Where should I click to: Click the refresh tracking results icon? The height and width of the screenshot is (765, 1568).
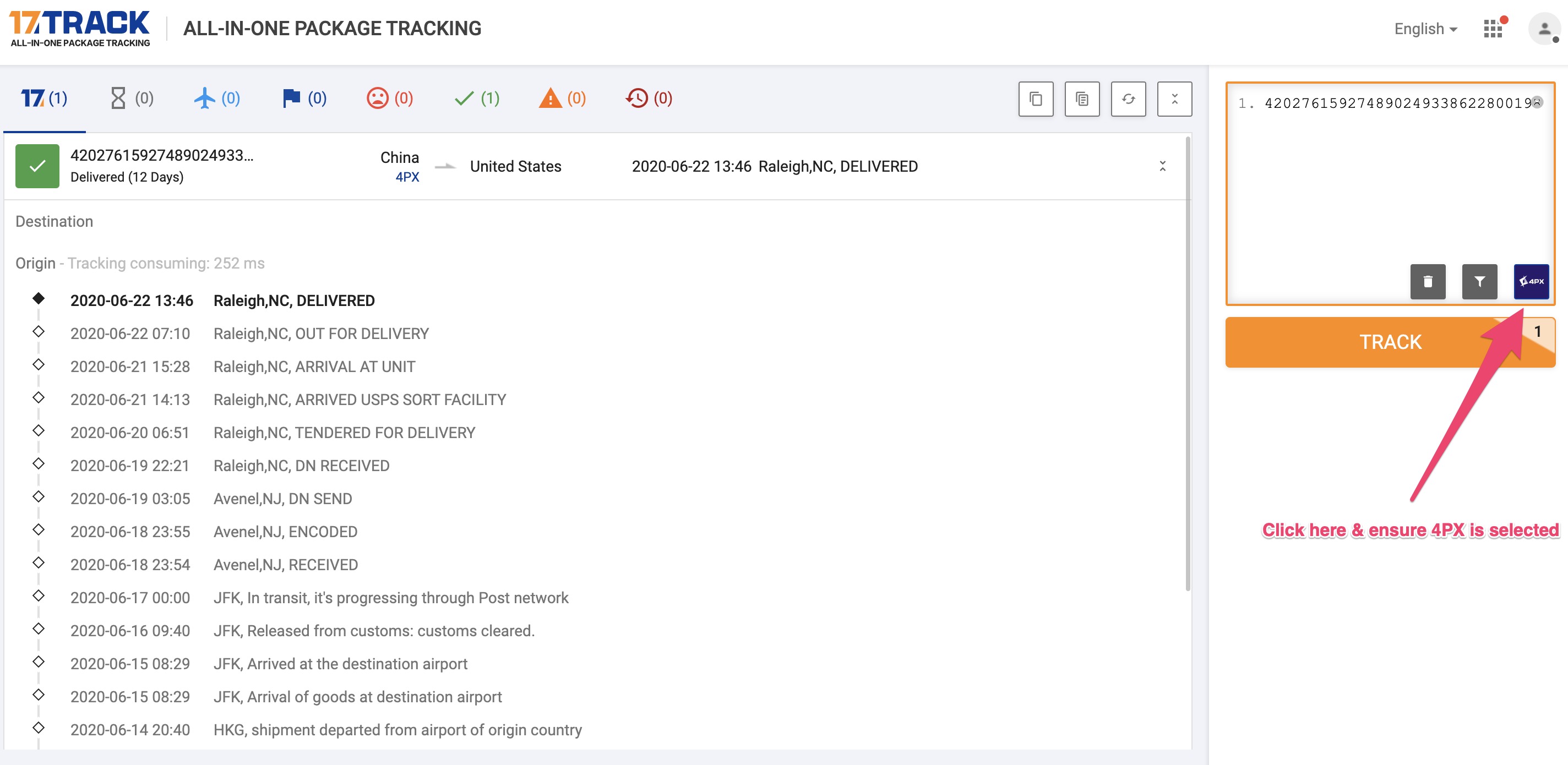pos(1128,99)
